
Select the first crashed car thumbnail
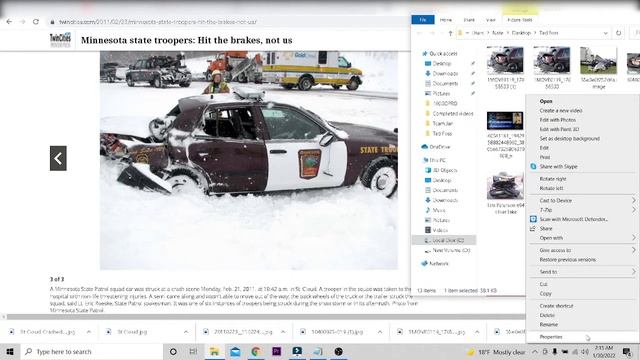pos(505,60)
